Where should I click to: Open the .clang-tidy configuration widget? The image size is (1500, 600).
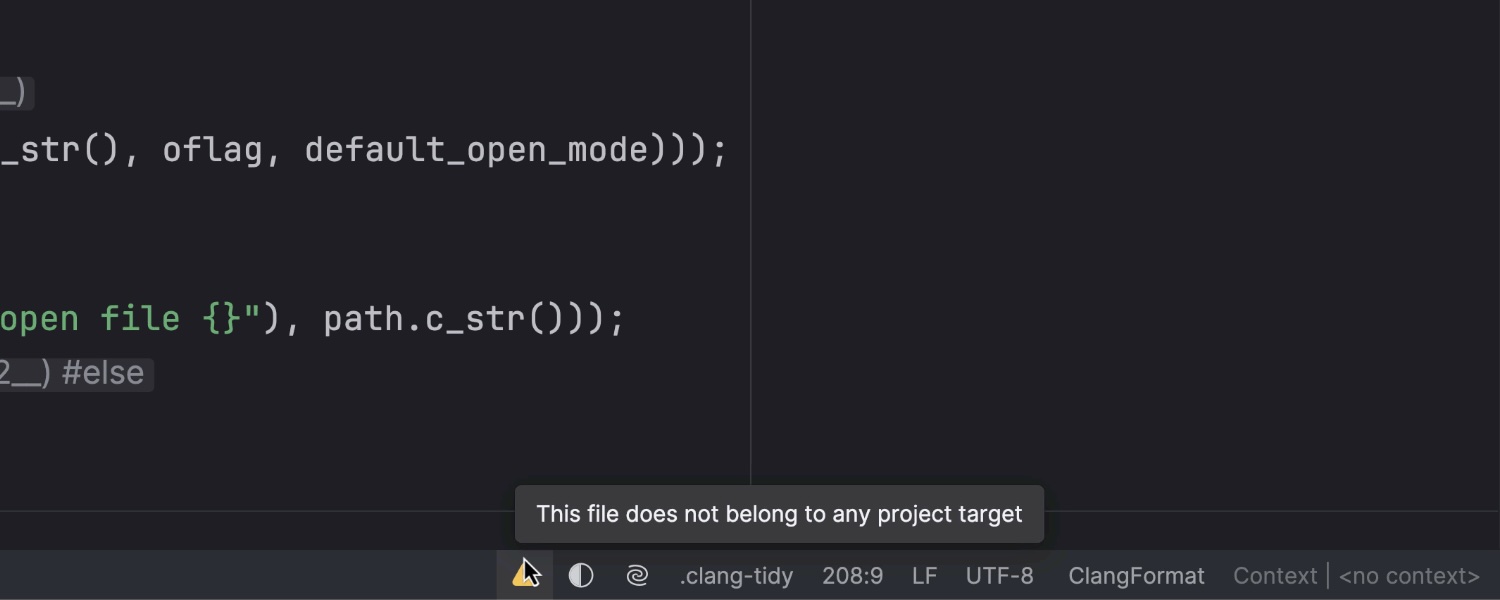[736, 576]
